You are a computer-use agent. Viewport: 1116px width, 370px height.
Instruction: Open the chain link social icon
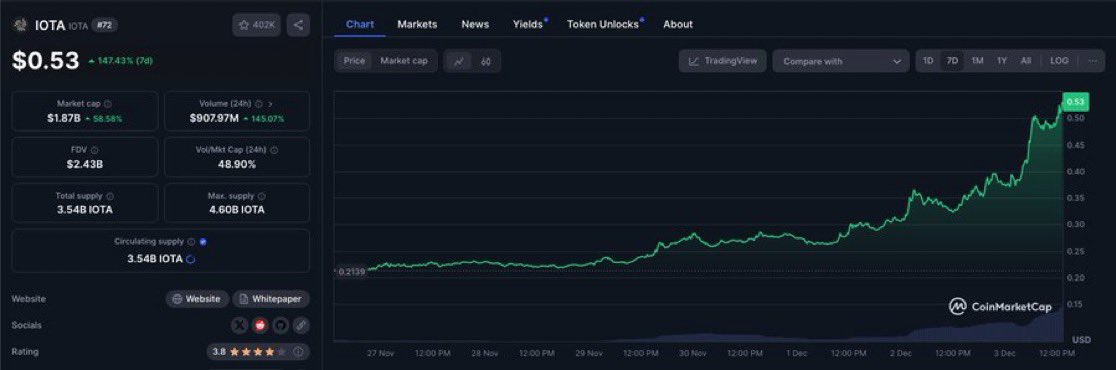click(301, 325)
